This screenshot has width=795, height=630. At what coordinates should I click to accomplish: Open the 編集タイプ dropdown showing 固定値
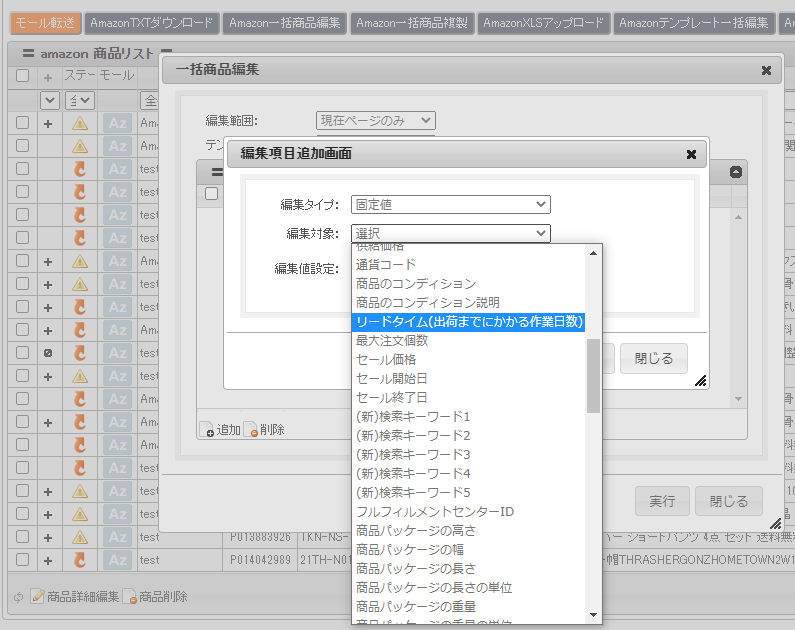[x=451, y=204]
